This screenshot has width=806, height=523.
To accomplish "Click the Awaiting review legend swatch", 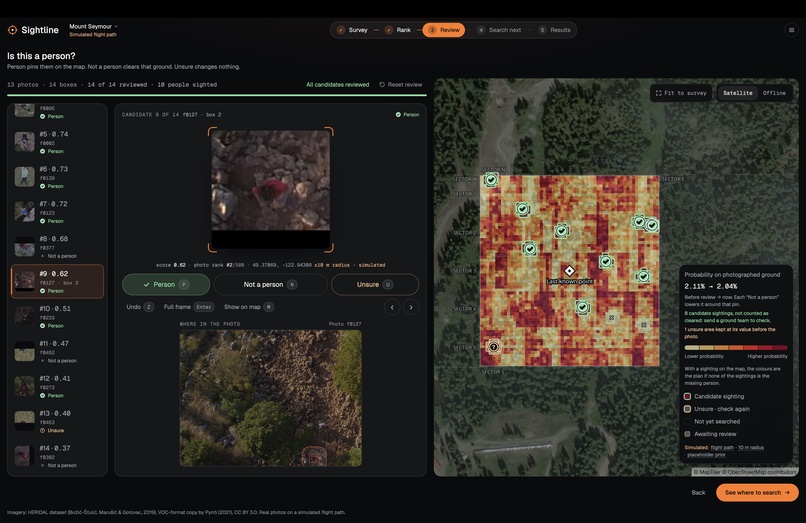I will pyautogui.click(x=687, y=434).
